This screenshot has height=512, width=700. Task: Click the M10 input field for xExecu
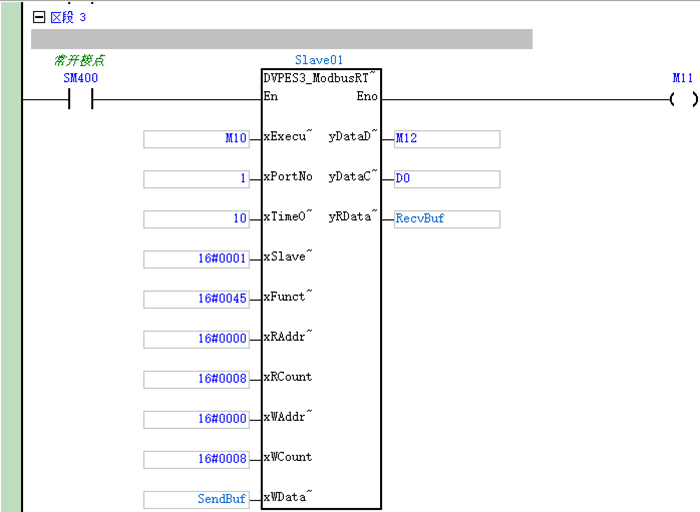196,139
